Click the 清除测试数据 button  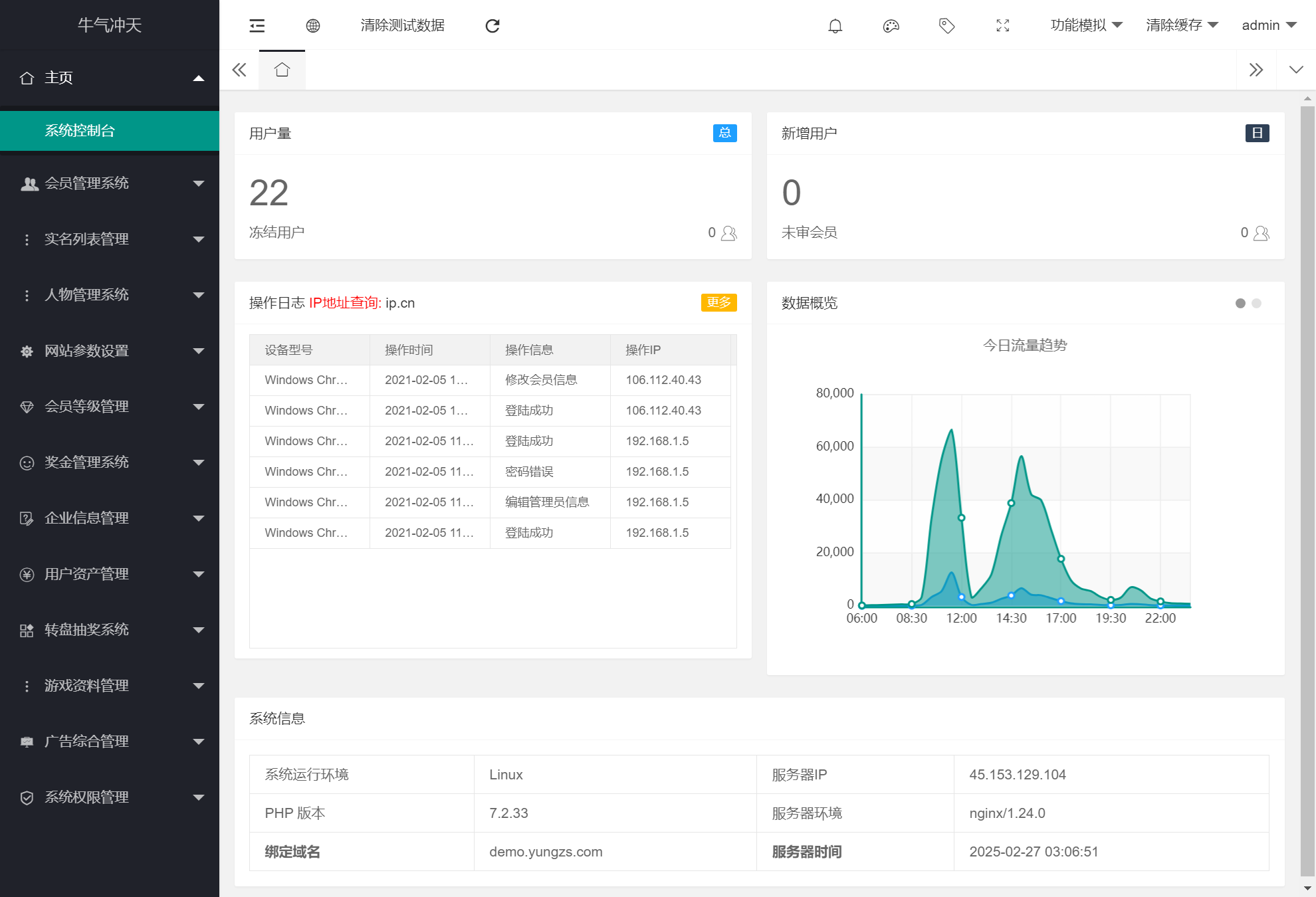[x=401, y=25]
